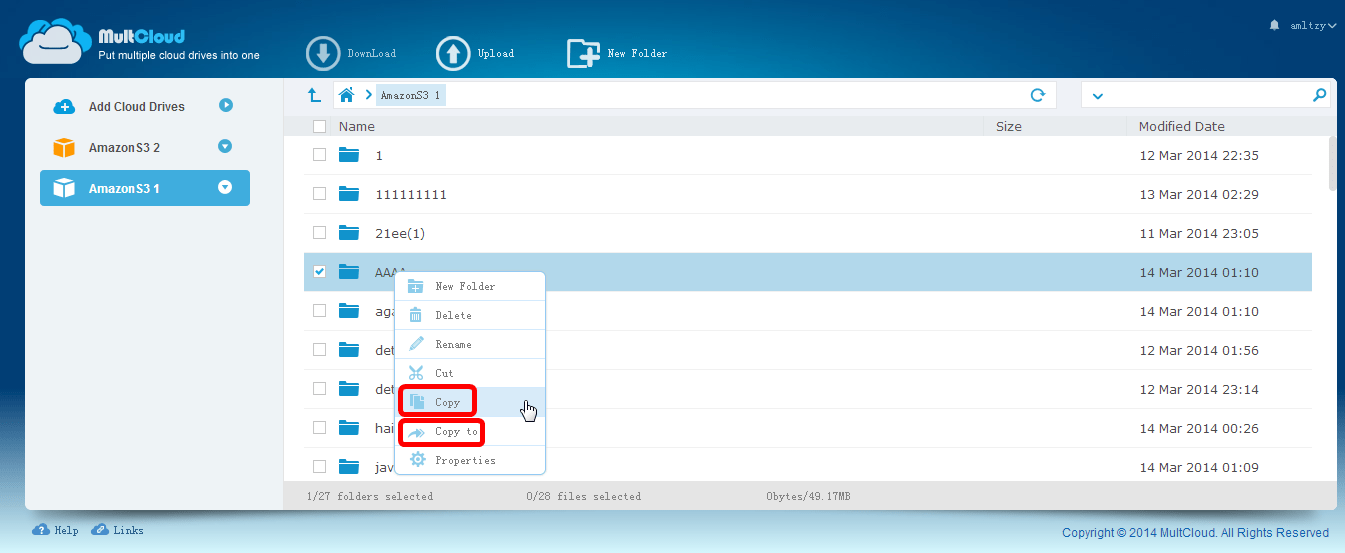Click the Properties gear icon
Viewport: 1345px width, 553px height.
417,460
